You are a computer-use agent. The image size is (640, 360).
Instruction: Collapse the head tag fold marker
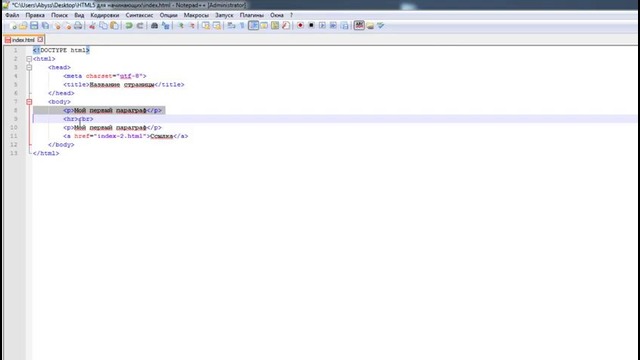29,67
